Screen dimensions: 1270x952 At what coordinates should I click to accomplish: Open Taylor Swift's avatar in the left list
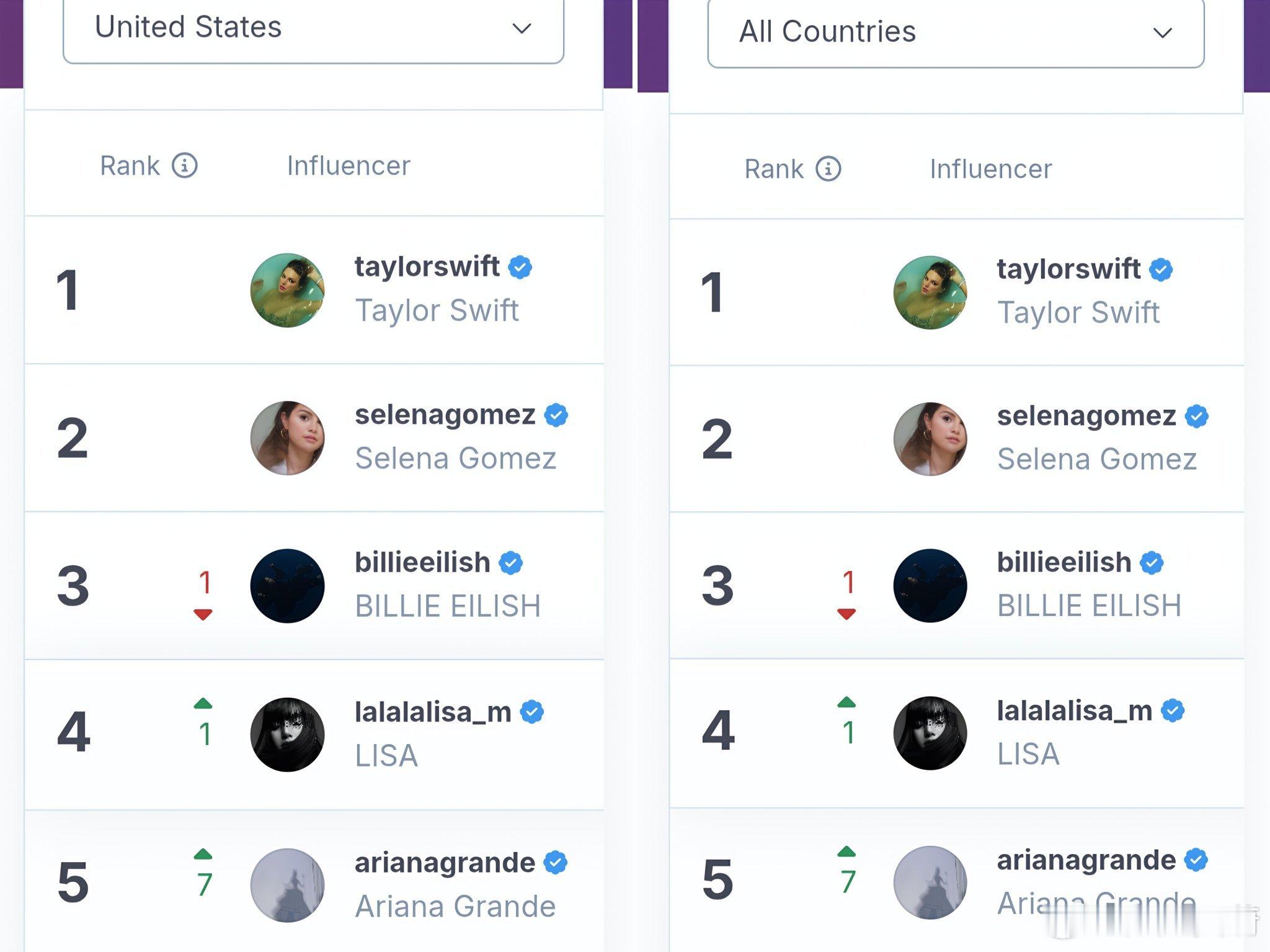pos(287,290)
